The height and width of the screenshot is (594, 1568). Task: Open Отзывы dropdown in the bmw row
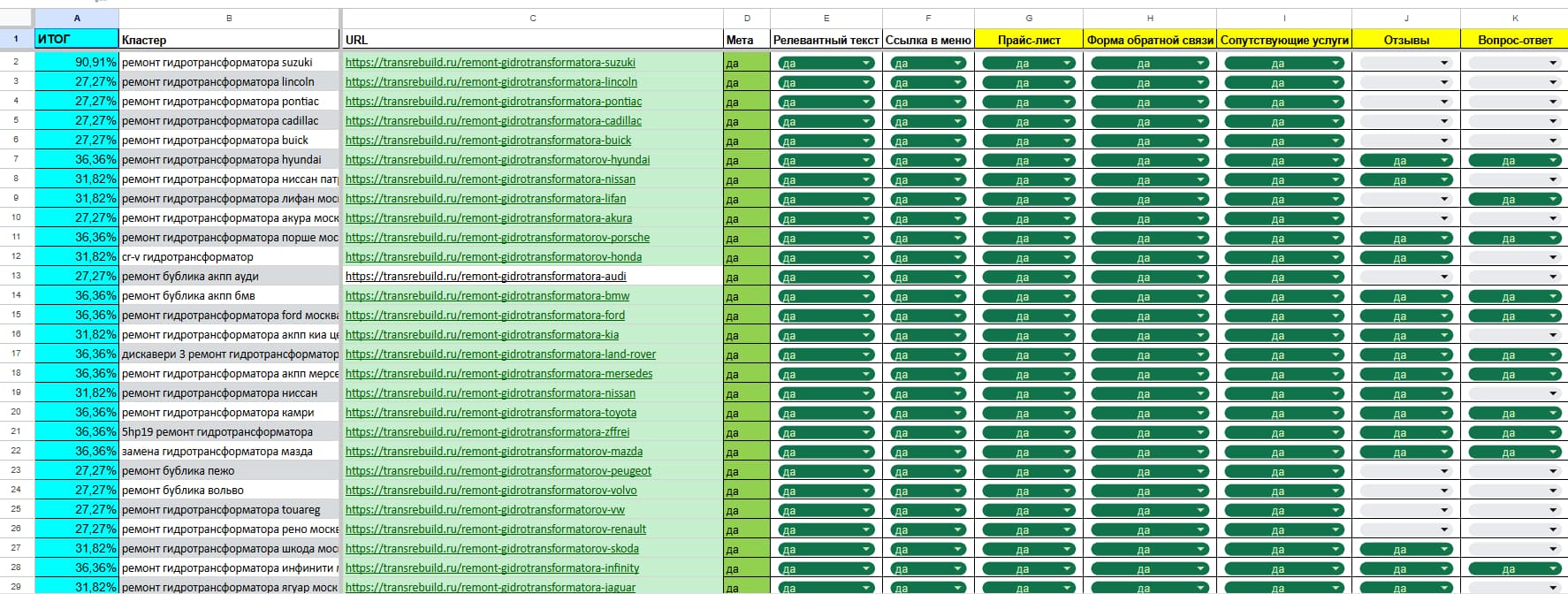tap(1406, 296)
